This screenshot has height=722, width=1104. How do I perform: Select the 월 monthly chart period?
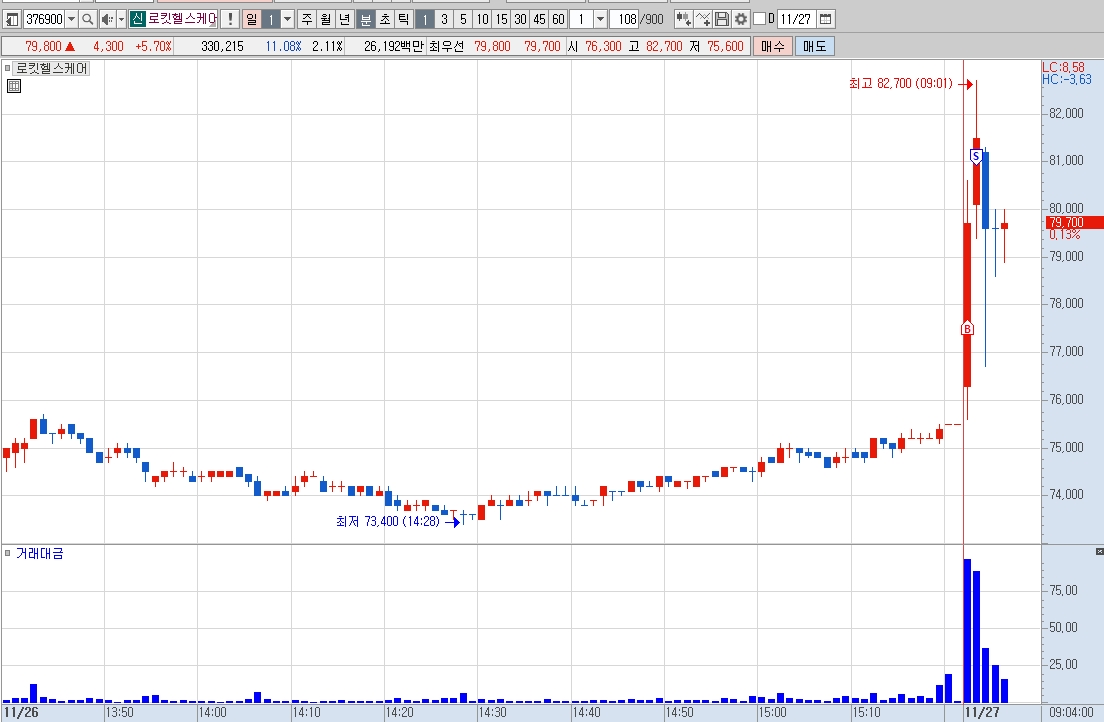point(326,19)
